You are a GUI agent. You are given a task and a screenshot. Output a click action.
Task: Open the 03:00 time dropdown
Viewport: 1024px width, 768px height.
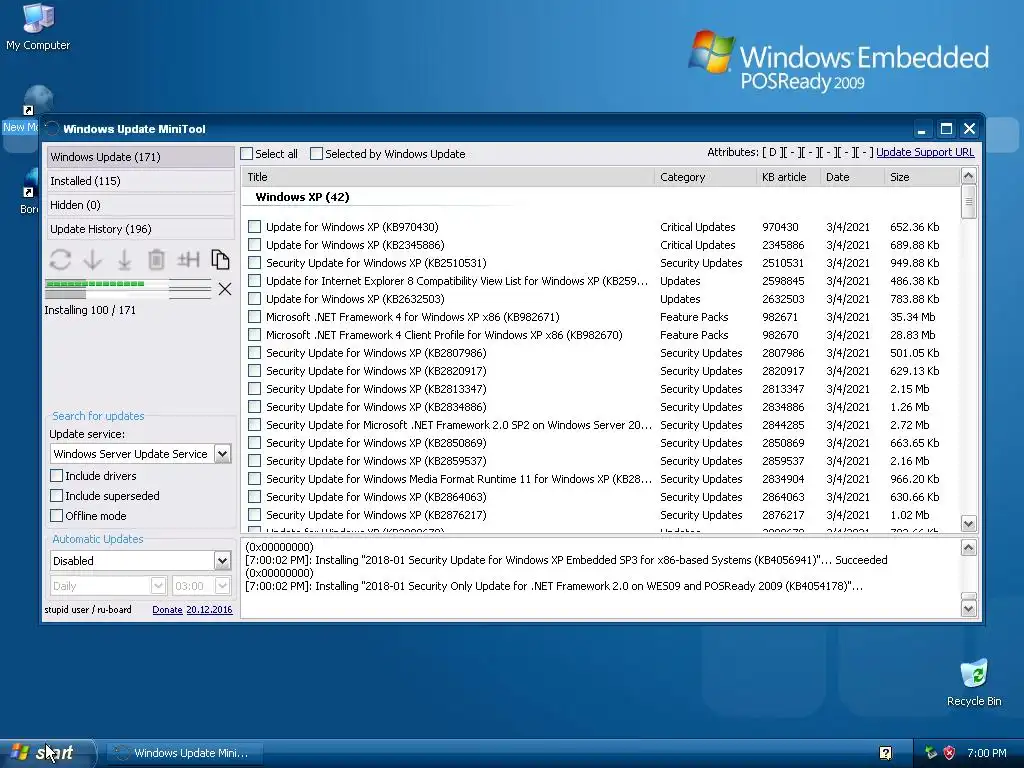point(222,586)
